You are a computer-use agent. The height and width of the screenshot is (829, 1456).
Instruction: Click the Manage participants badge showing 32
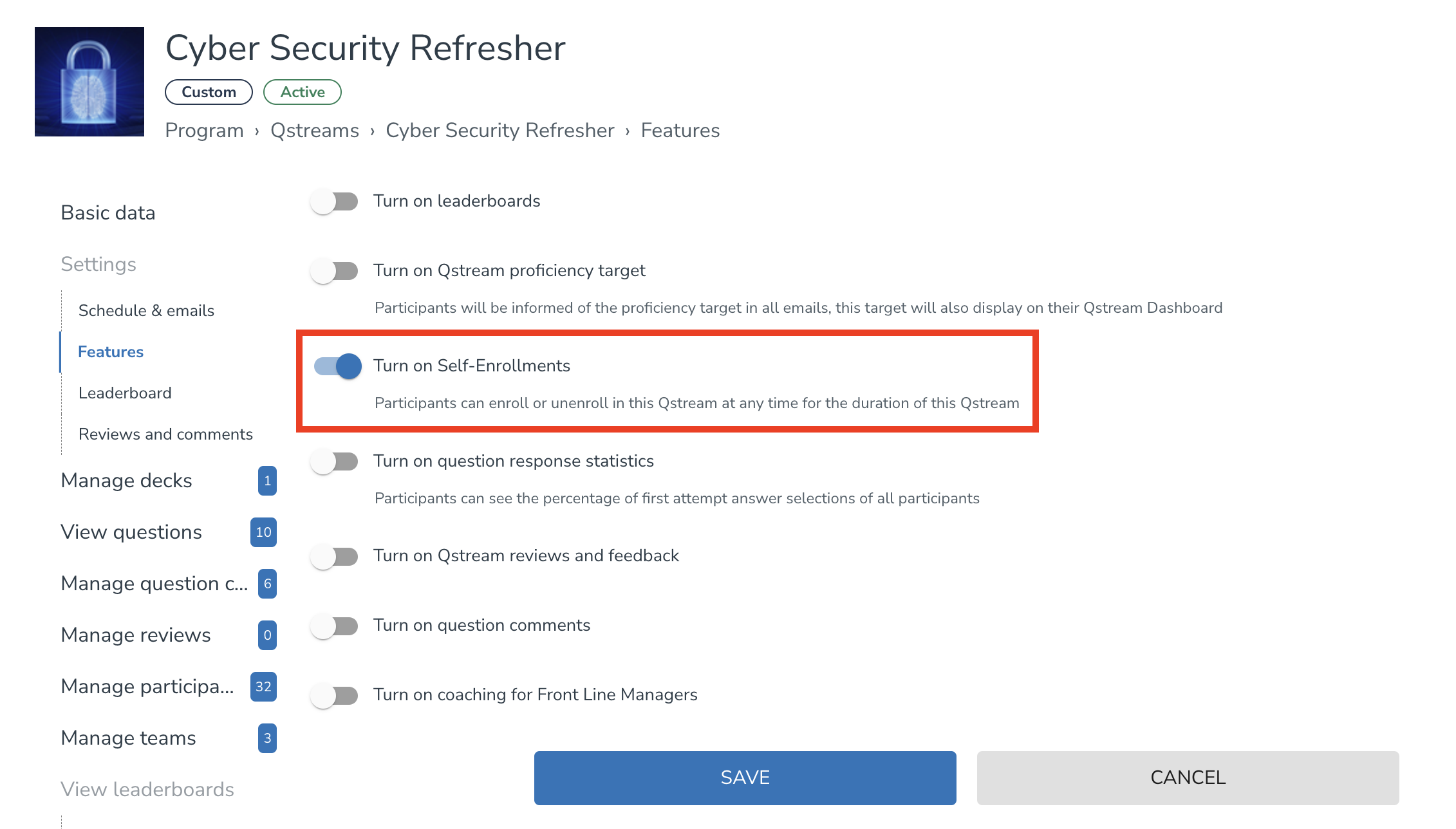(x=263, y=687)
